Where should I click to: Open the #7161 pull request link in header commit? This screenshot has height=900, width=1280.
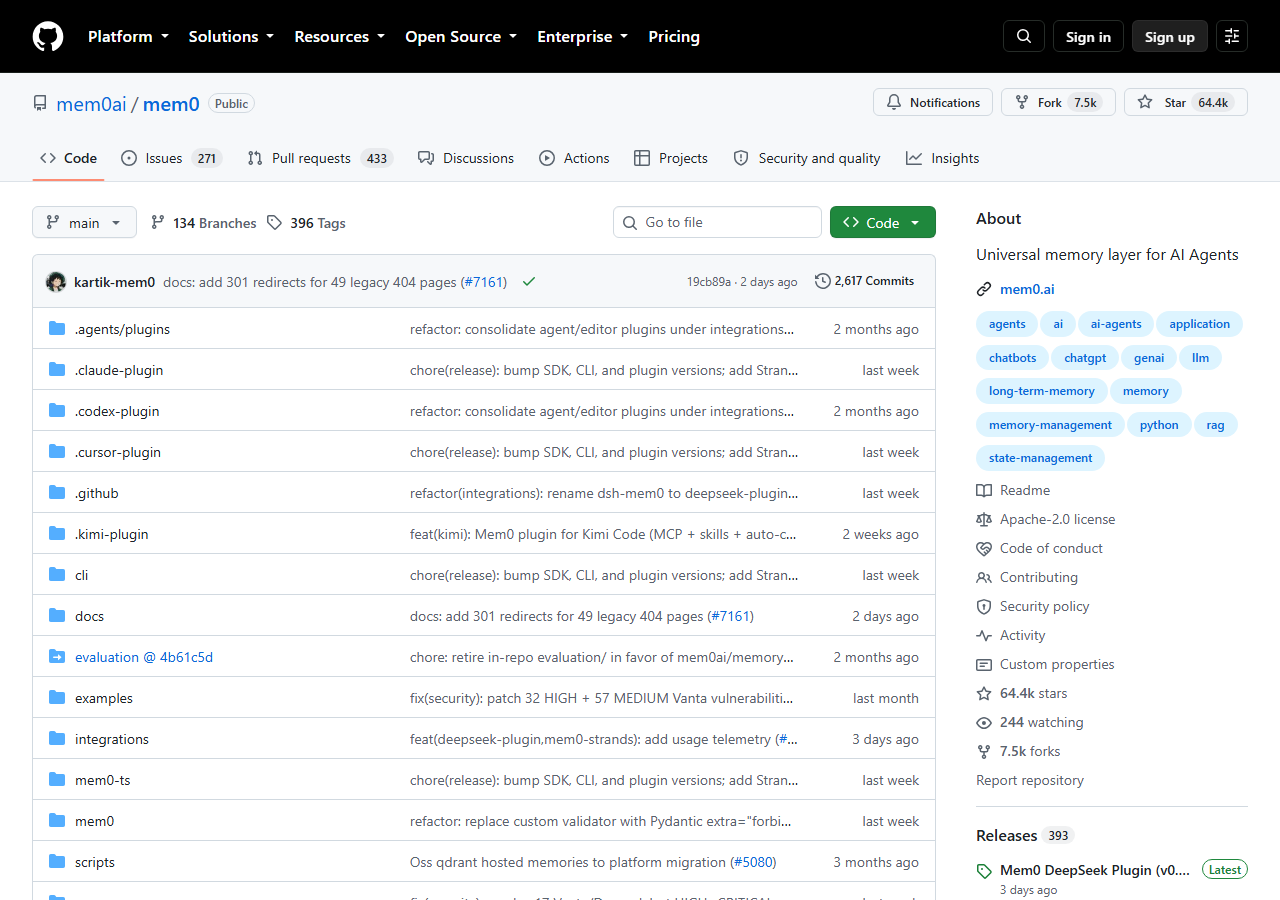[x=484, y=282]
